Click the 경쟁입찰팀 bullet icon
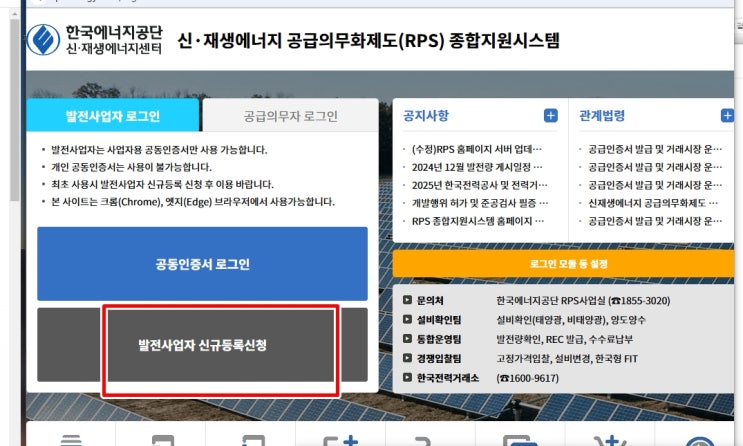743x446 pixels. tap(407, 358)
